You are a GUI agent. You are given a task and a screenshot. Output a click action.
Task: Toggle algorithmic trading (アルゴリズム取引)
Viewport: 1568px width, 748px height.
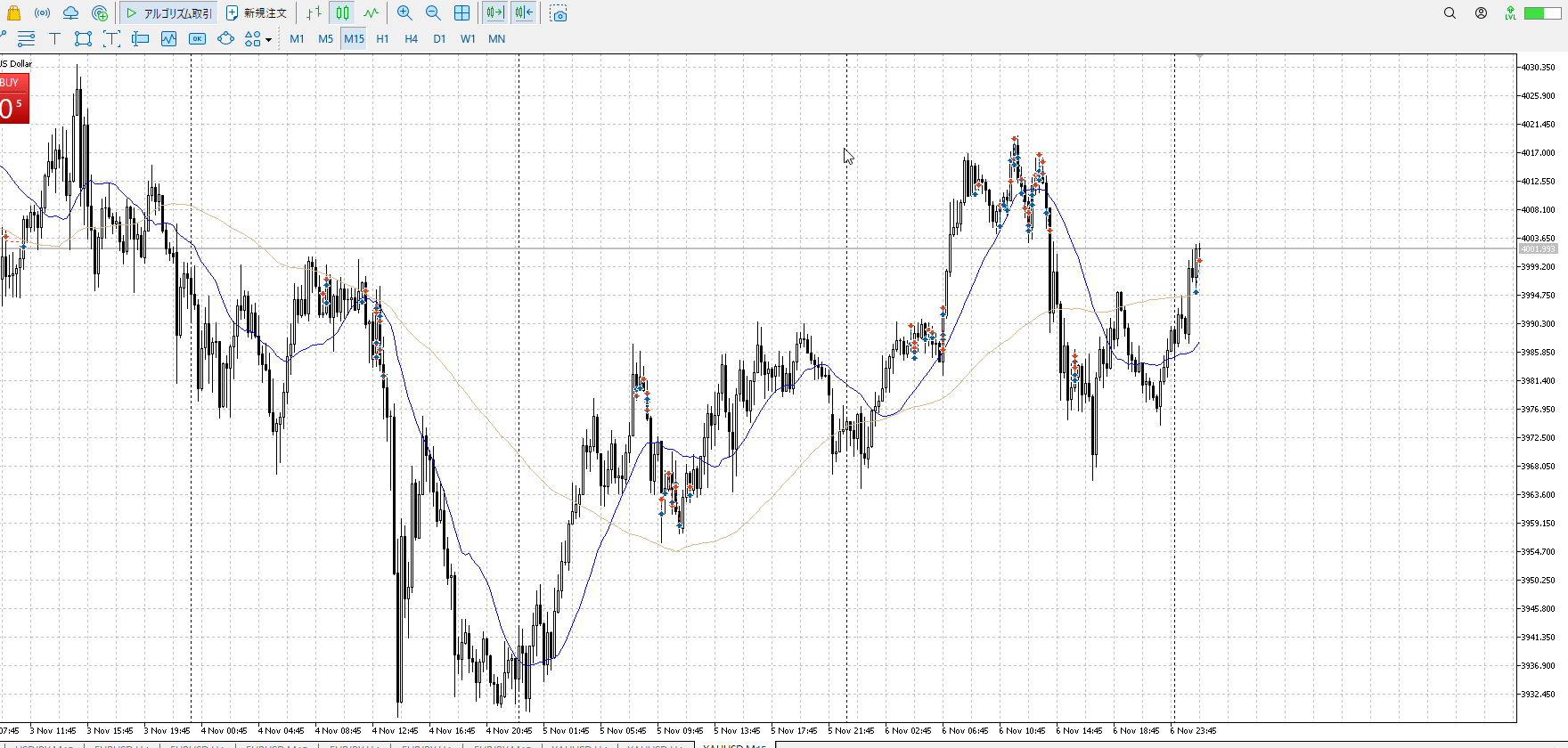[168, 13]
